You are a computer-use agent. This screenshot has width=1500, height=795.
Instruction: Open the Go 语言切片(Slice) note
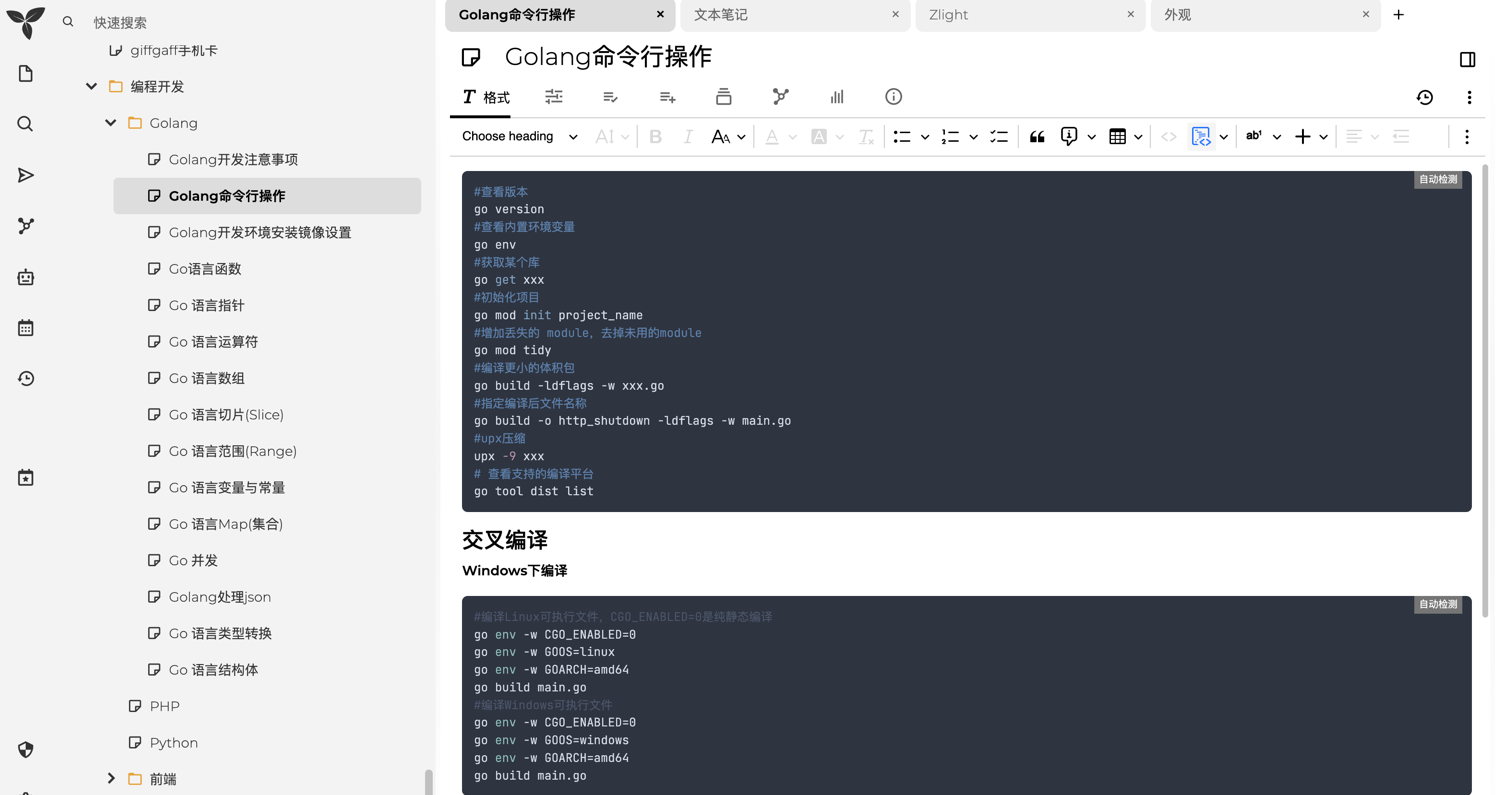click(226, 415)
